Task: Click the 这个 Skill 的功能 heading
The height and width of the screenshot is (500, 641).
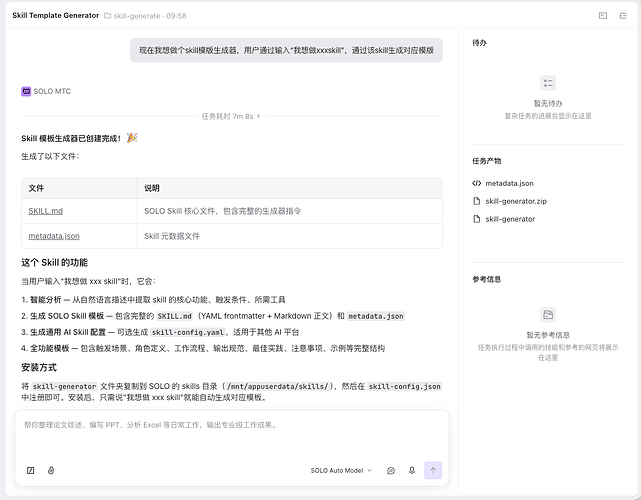Action: pos(54,262)
